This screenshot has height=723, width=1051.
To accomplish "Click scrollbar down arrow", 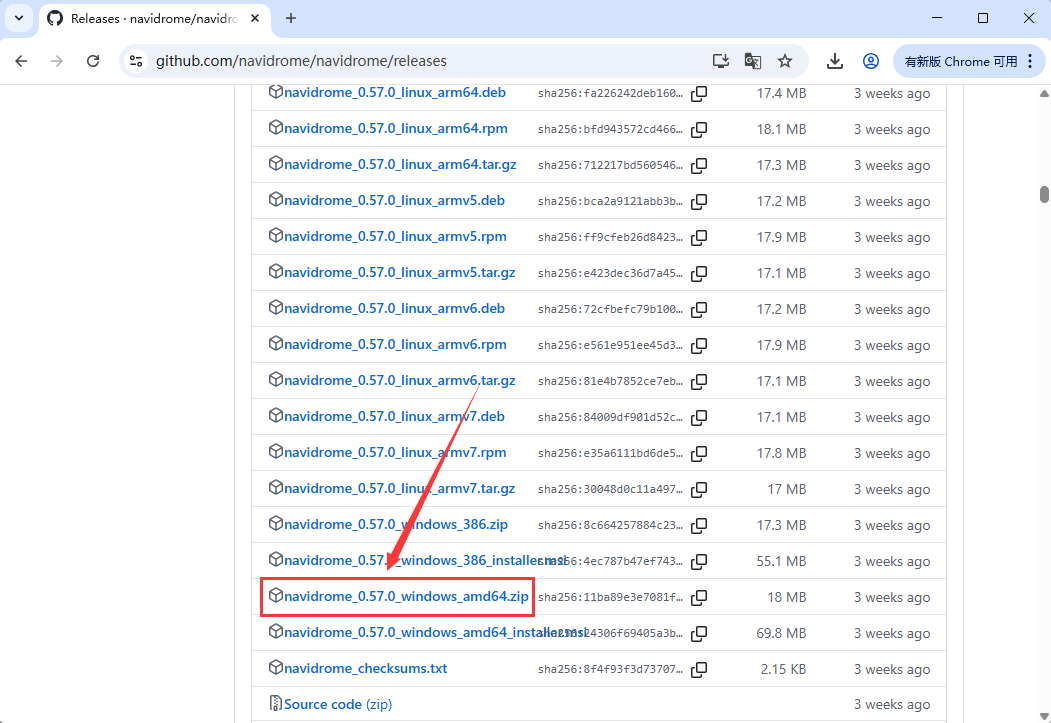I will [1044, 716].
